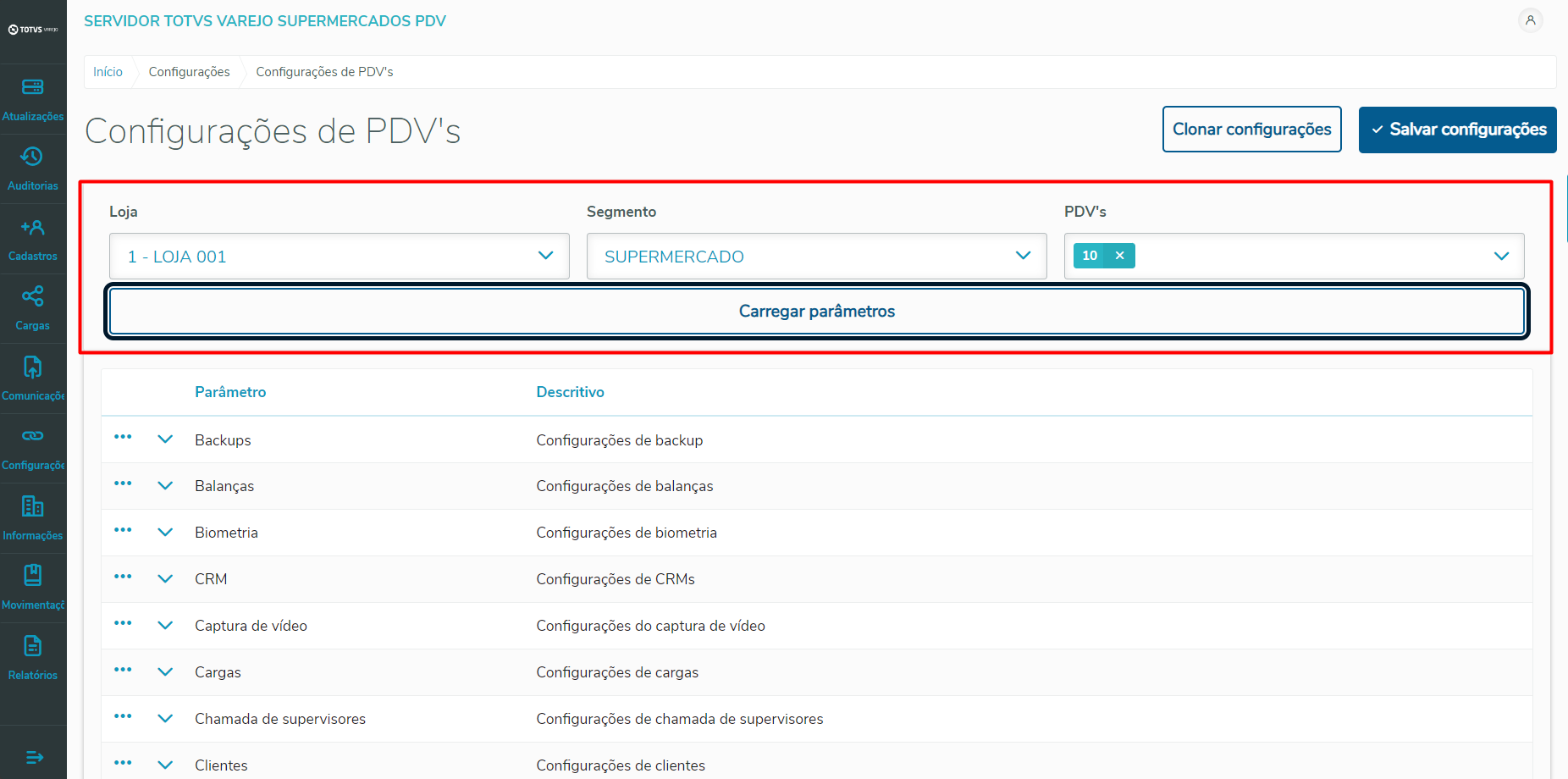This screenshot has width=1568, height=779.
Task: Expand the Chamada de supervisores row
Action: [165, 719]
